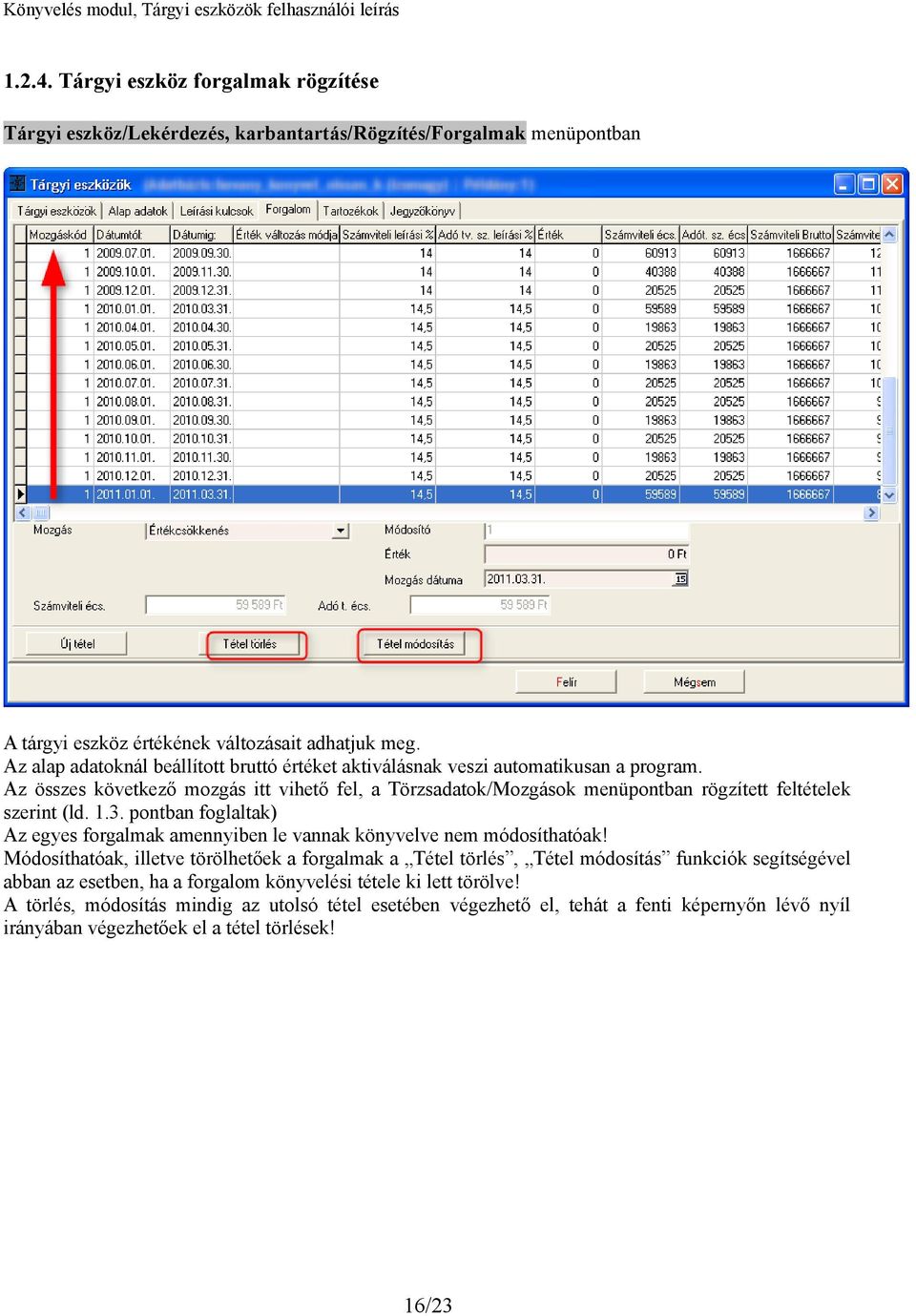
Task: Select the highlighted 2011.01.01. row
Action: (448, 494)
